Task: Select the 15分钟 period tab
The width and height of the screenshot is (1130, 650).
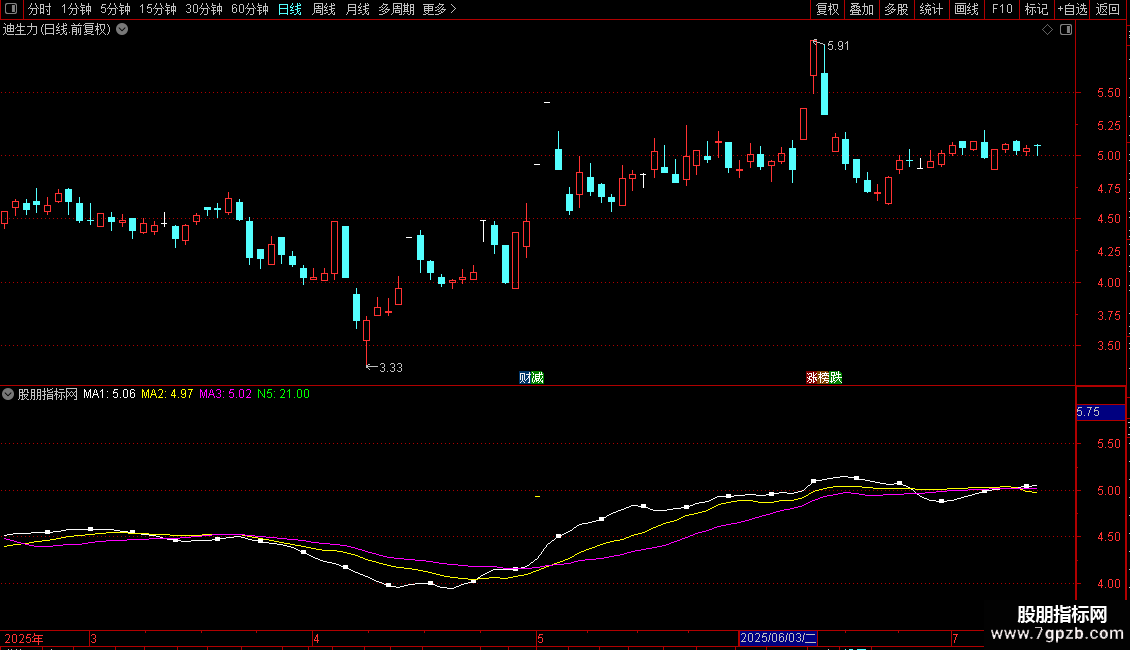Action: 158,9
